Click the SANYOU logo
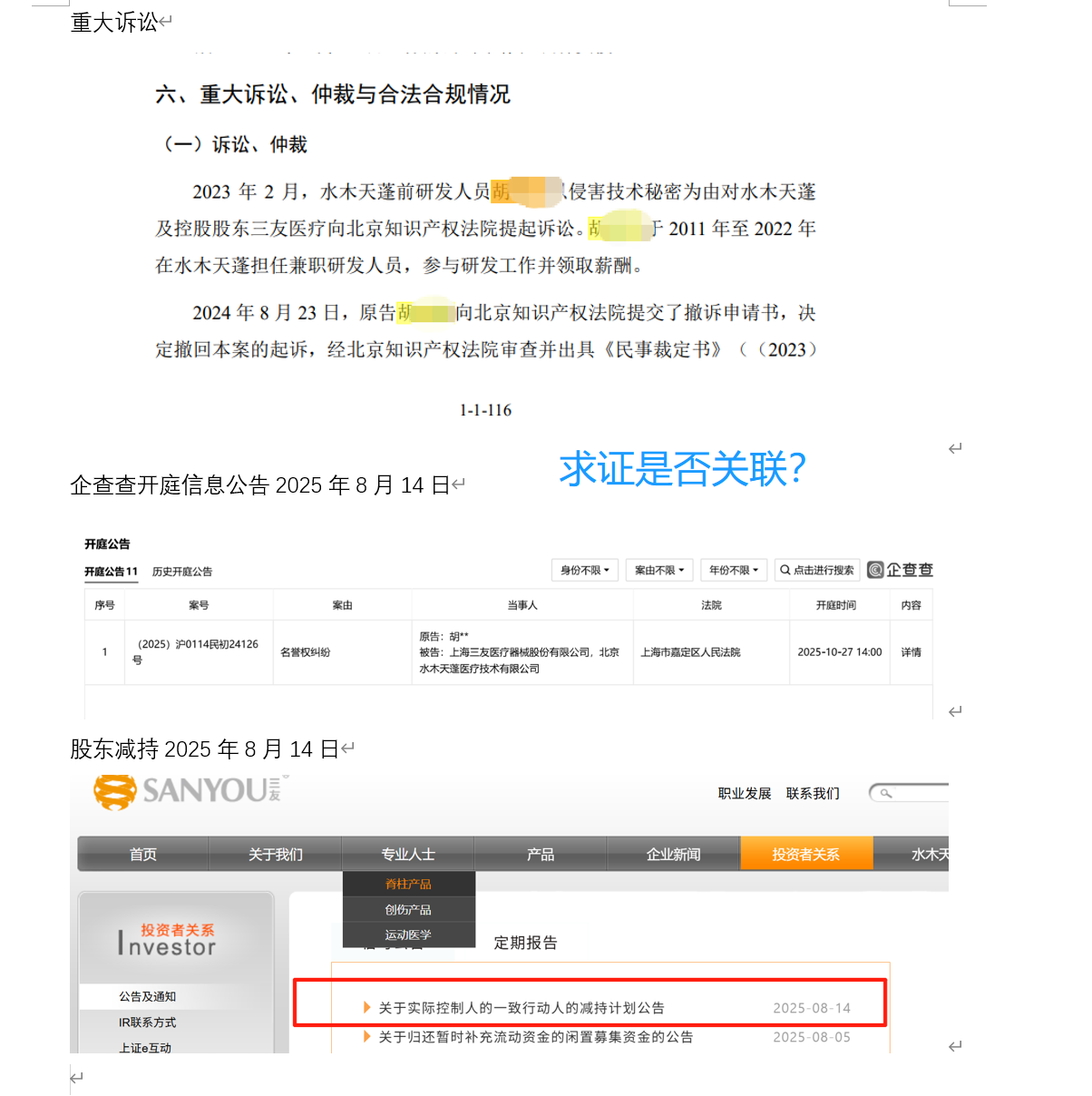The height and width of the screenshot is (1096, 1092). pos(191,791)
